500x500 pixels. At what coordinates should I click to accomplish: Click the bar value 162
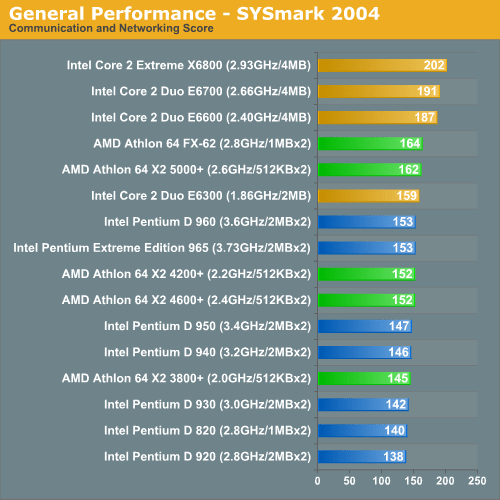[409, 170]
